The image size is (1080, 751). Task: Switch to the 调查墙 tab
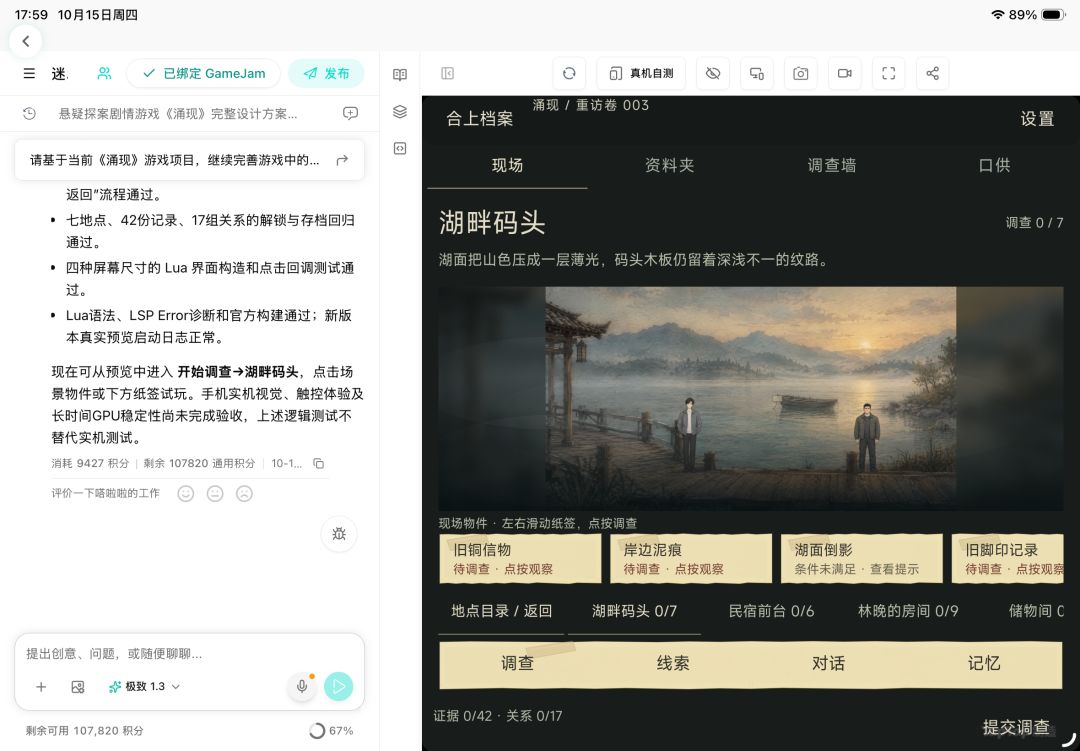[832, 165]
